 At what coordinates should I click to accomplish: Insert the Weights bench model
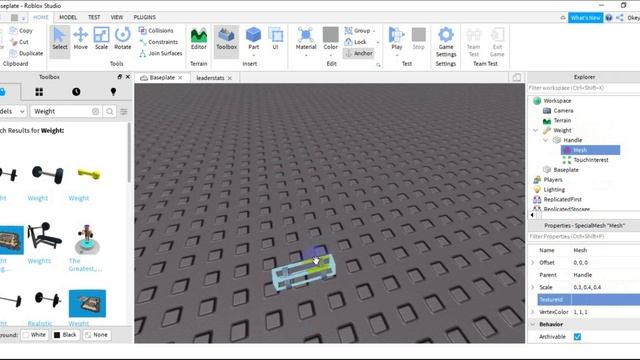(x=44, y=236)
